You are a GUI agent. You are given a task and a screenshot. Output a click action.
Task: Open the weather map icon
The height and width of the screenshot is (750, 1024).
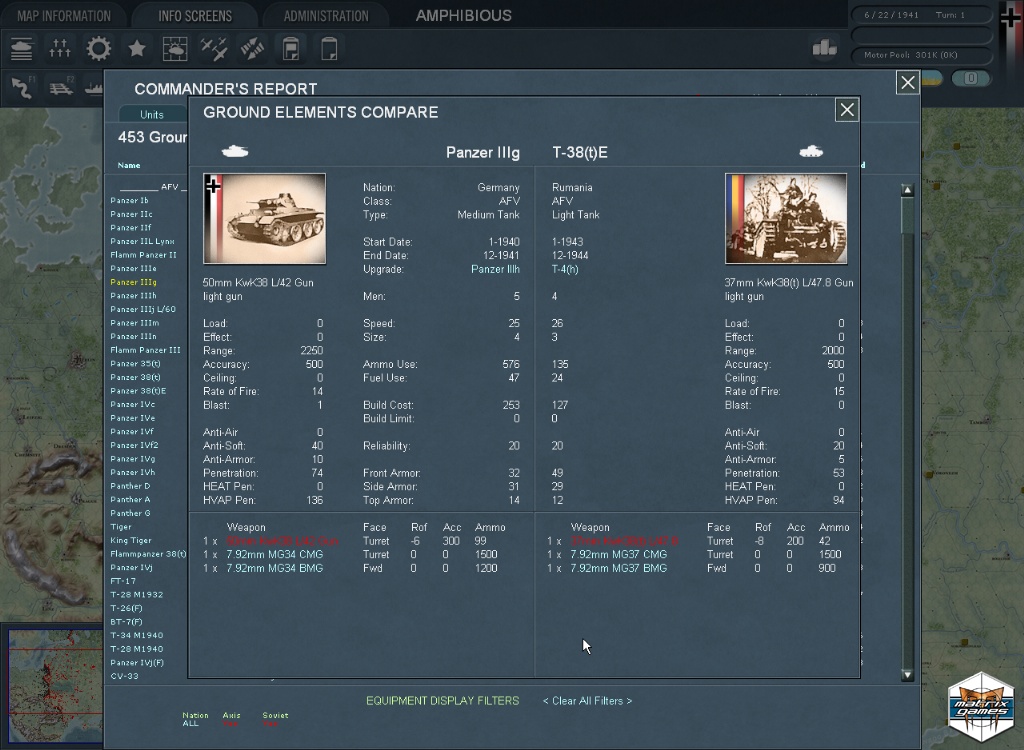(175, 49)
